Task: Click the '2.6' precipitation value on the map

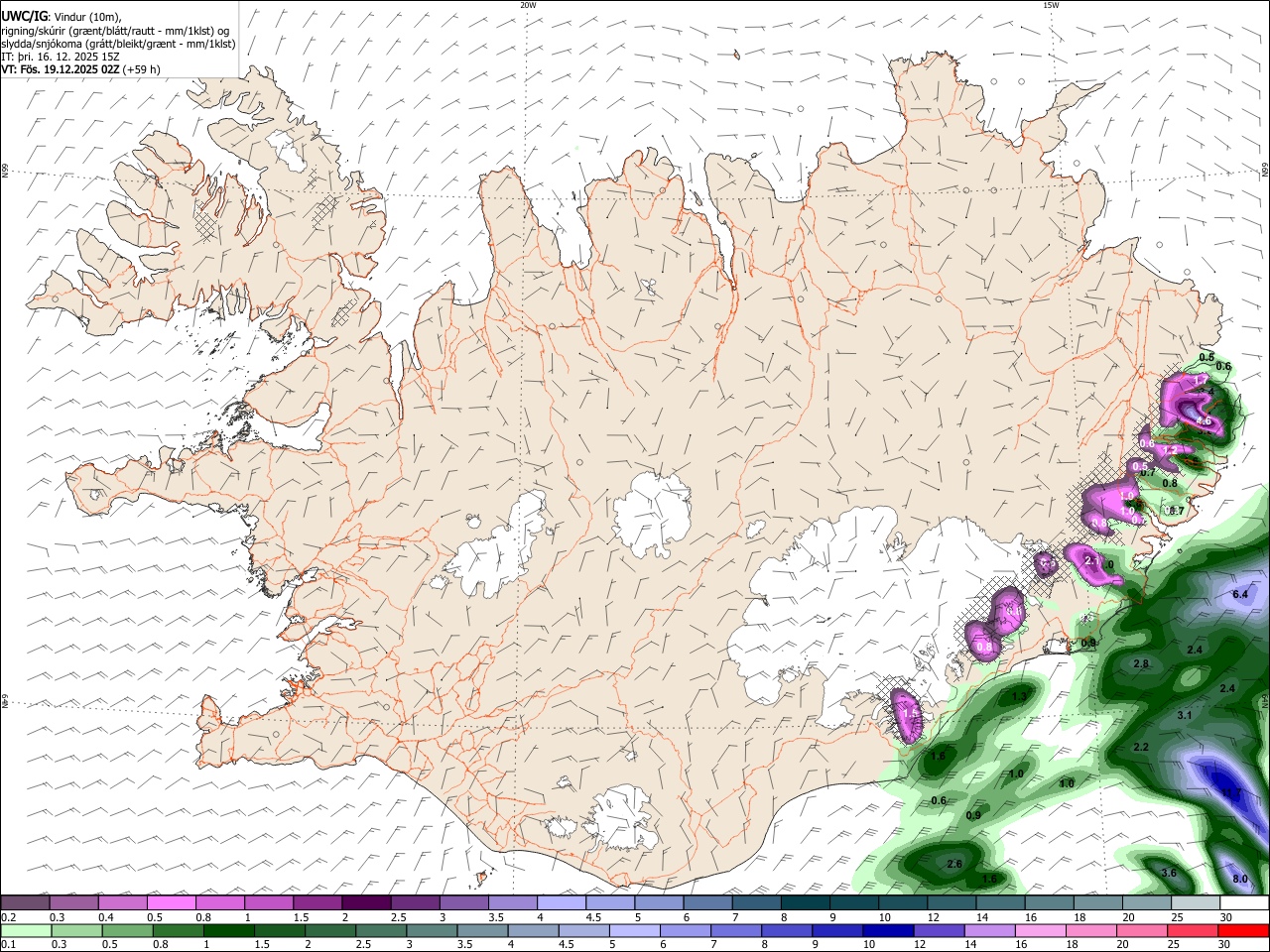Action: click(x=954, y=864)
